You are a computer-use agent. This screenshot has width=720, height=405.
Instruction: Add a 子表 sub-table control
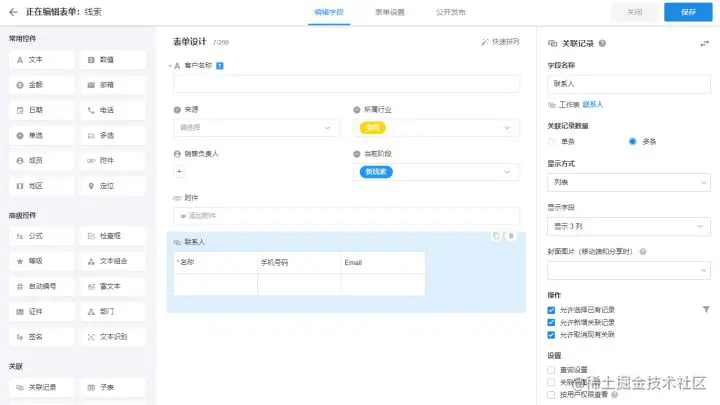click(112, 388)
